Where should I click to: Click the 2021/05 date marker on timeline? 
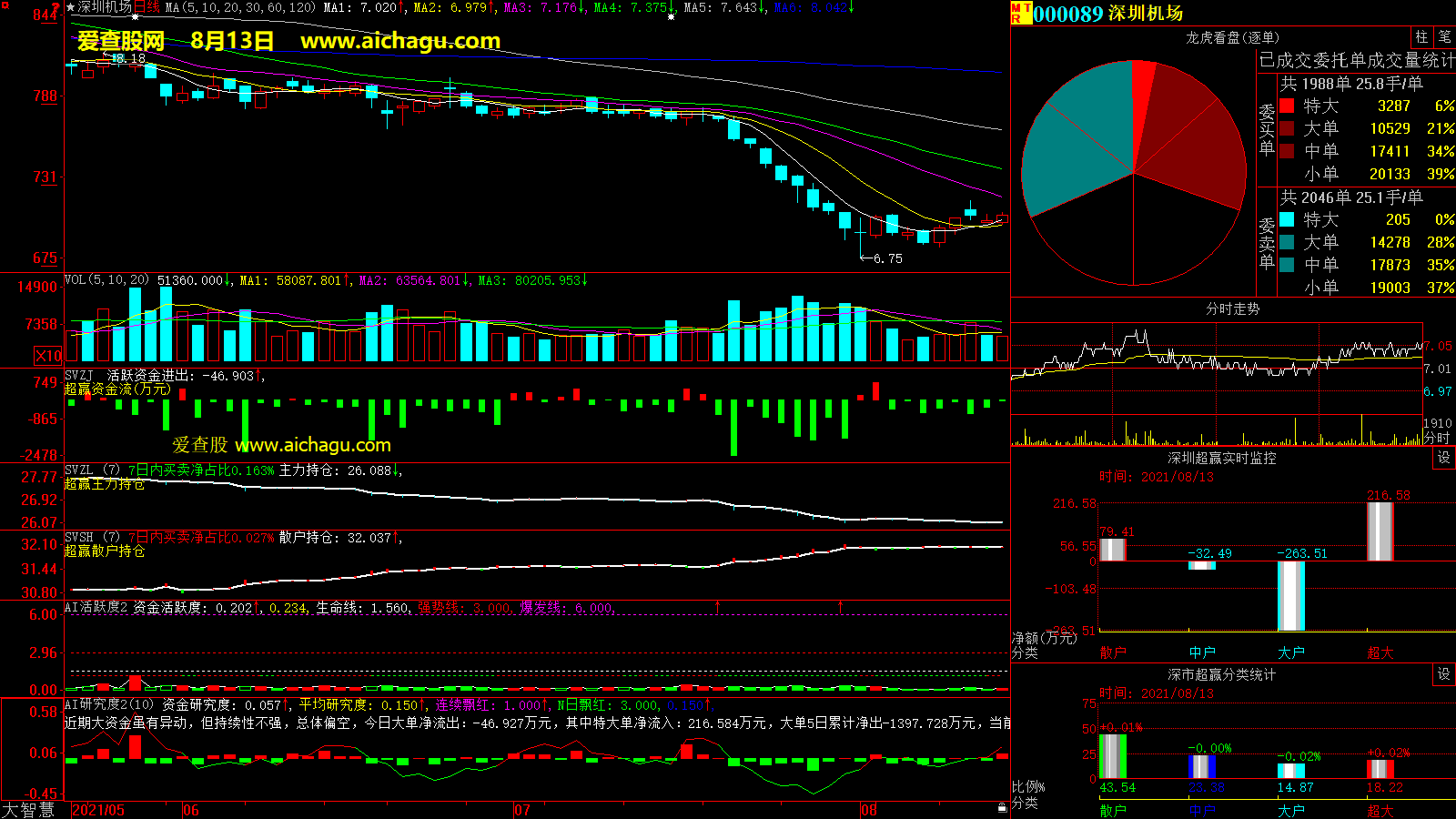(x=98, y=810)
